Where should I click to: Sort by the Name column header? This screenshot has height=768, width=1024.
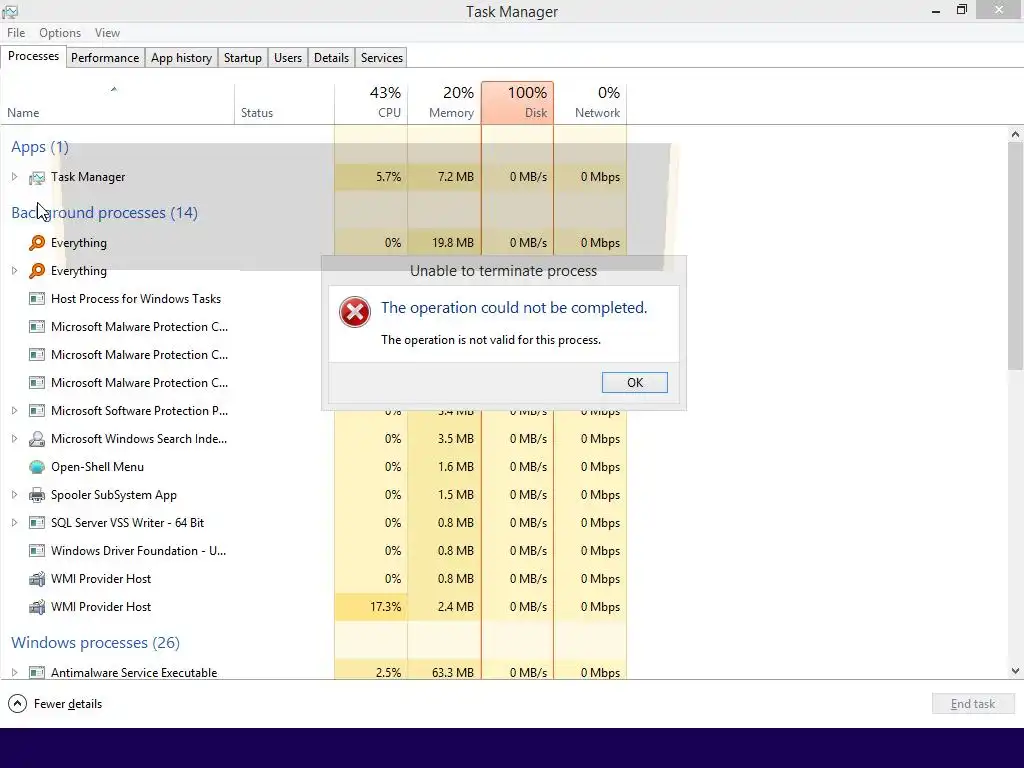(x=118, y=103)
